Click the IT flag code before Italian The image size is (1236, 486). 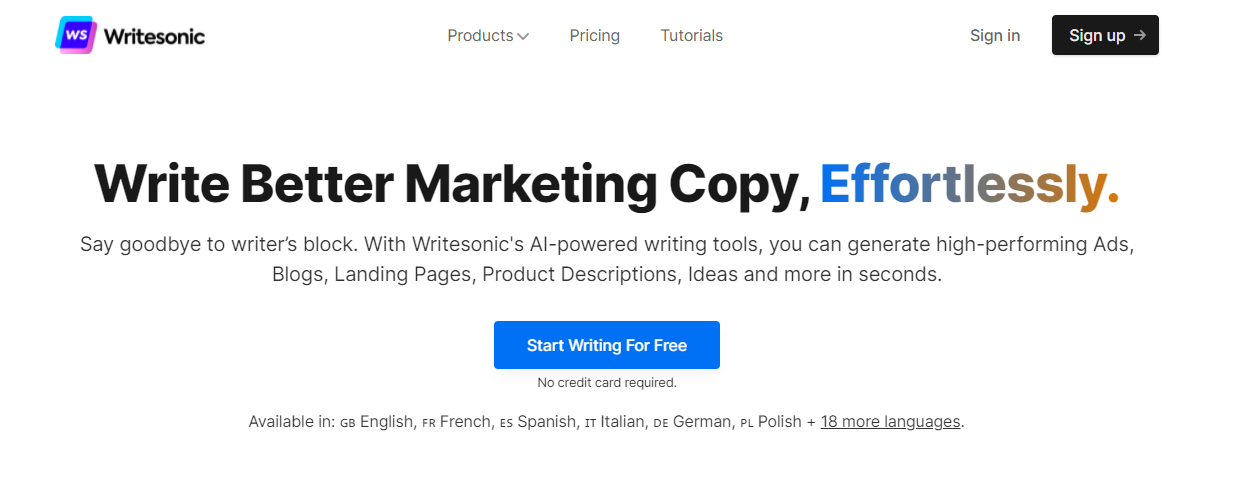[590, 424]
